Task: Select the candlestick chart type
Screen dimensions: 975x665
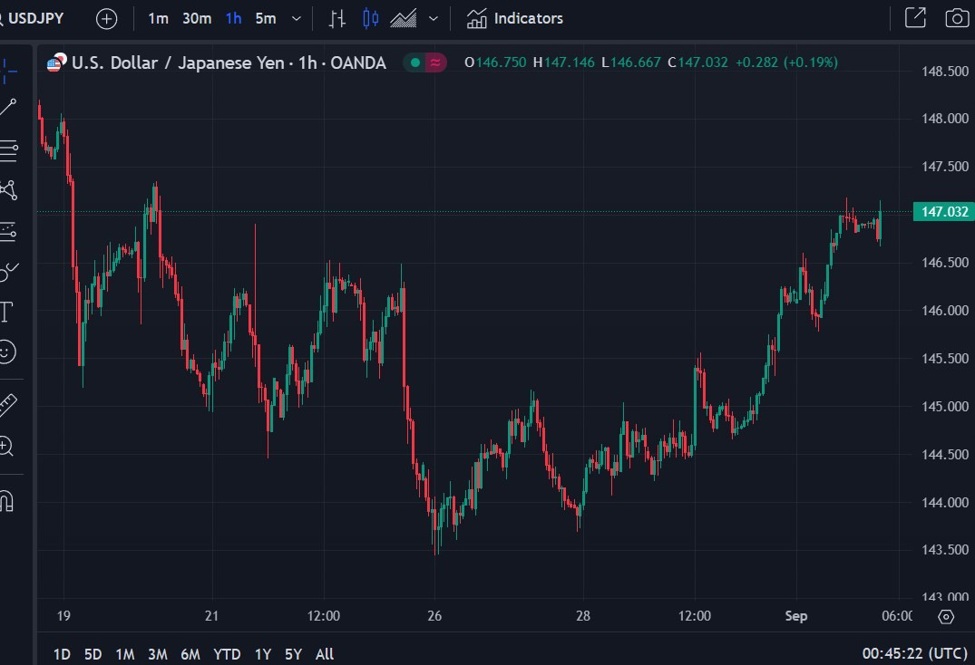Action: [x=371, y=18]
